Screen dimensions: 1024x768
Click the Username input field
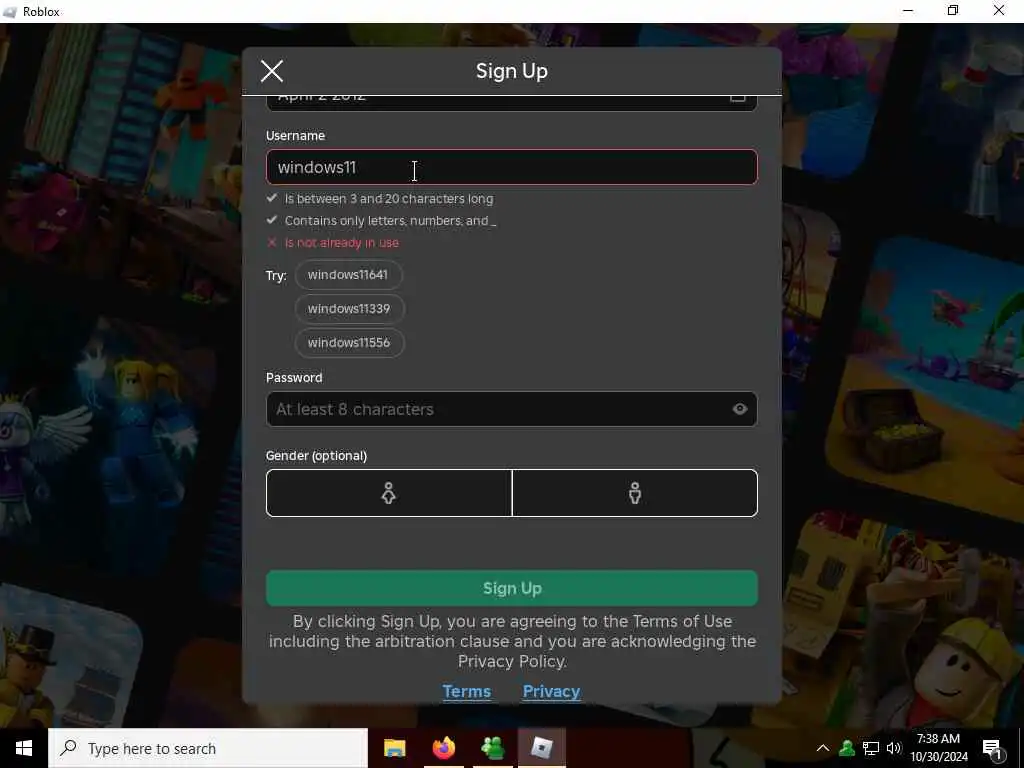click(x=511, y=167)
